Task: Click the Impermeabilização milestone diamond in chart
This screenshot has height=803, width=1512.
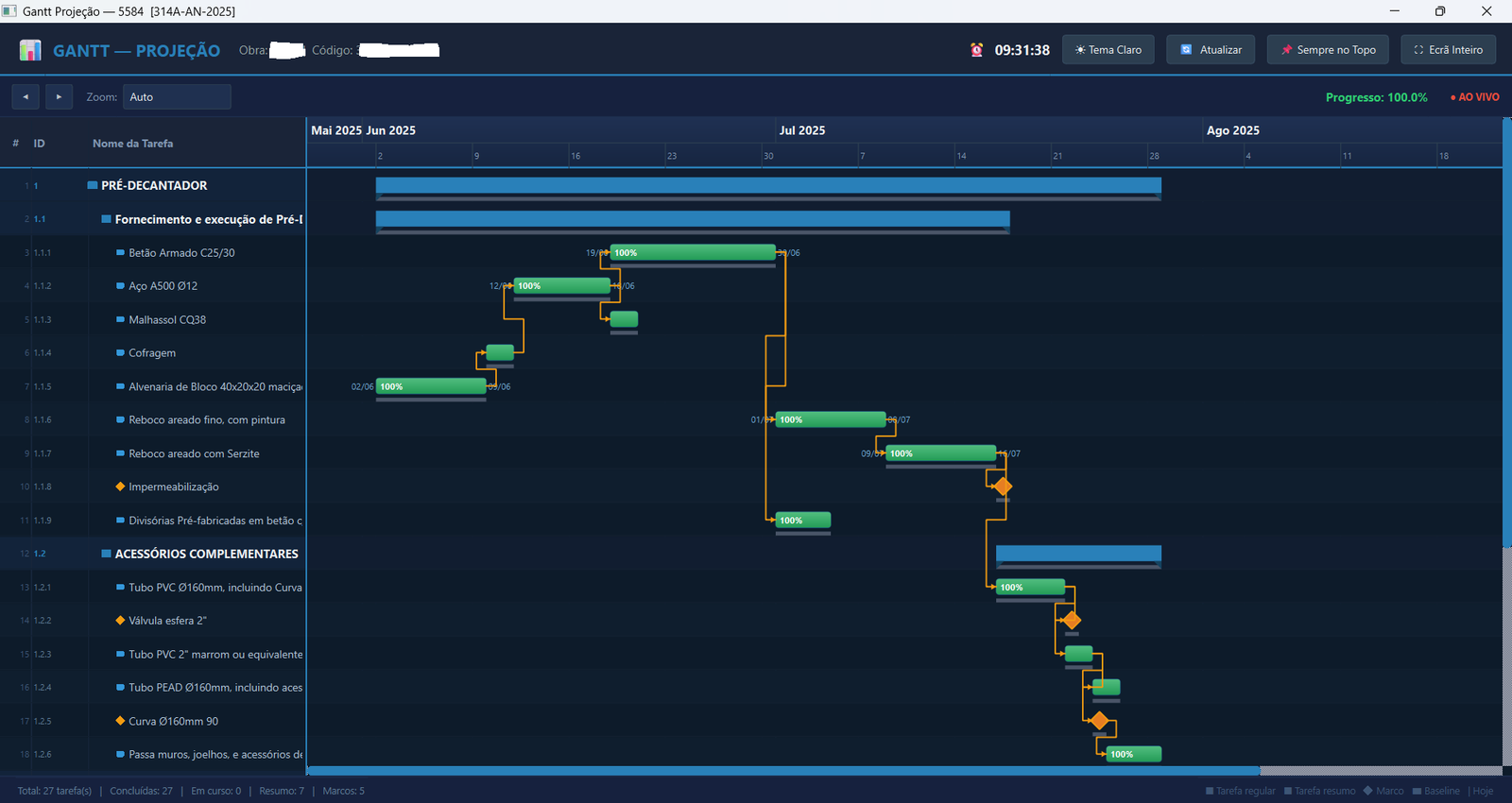Action: pyautogui.click(x=1003, y=487)
